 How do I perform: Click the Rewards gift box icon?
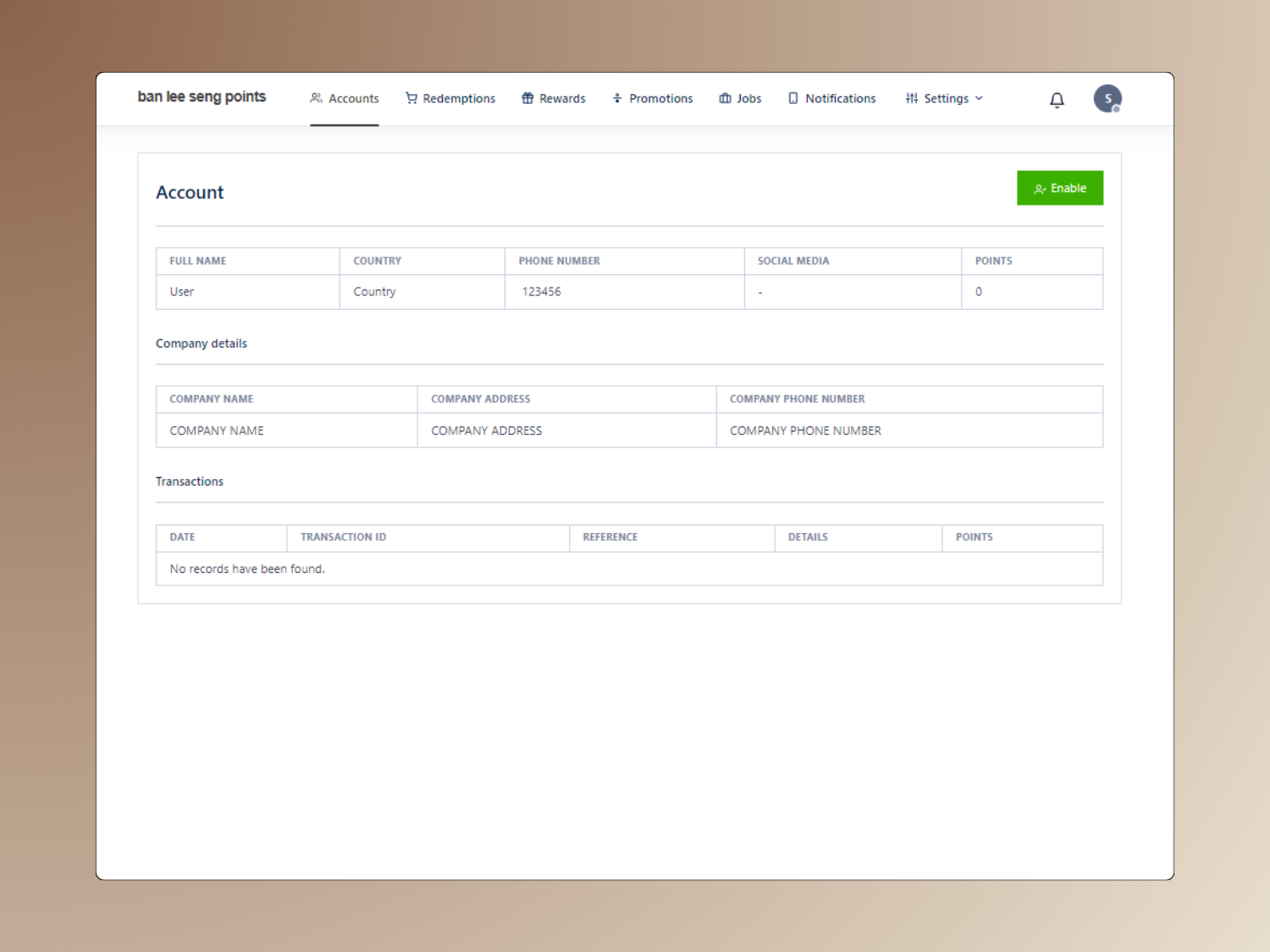[527, 98]
